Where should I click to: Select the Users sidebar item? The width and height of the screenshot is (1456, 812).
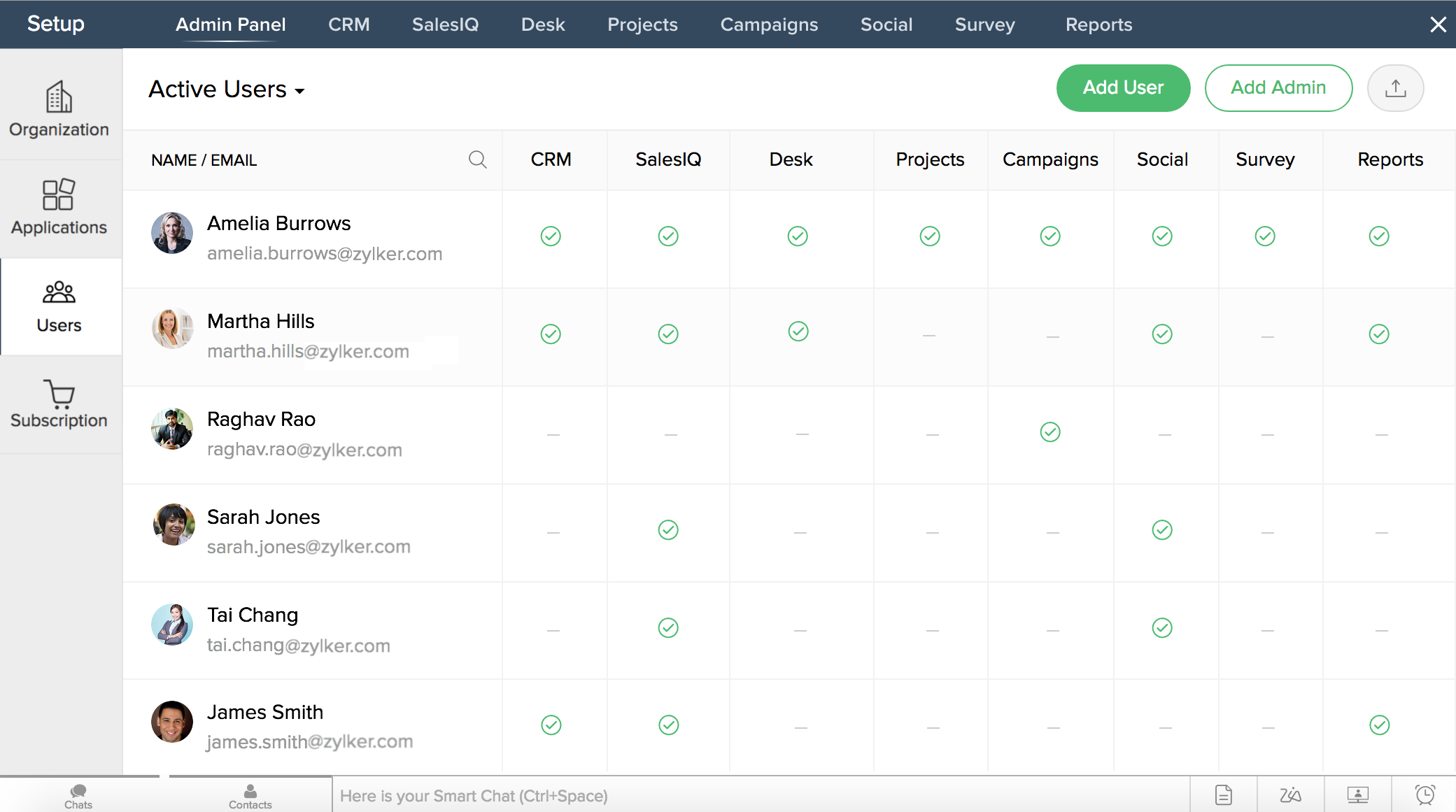click(59, 306)
